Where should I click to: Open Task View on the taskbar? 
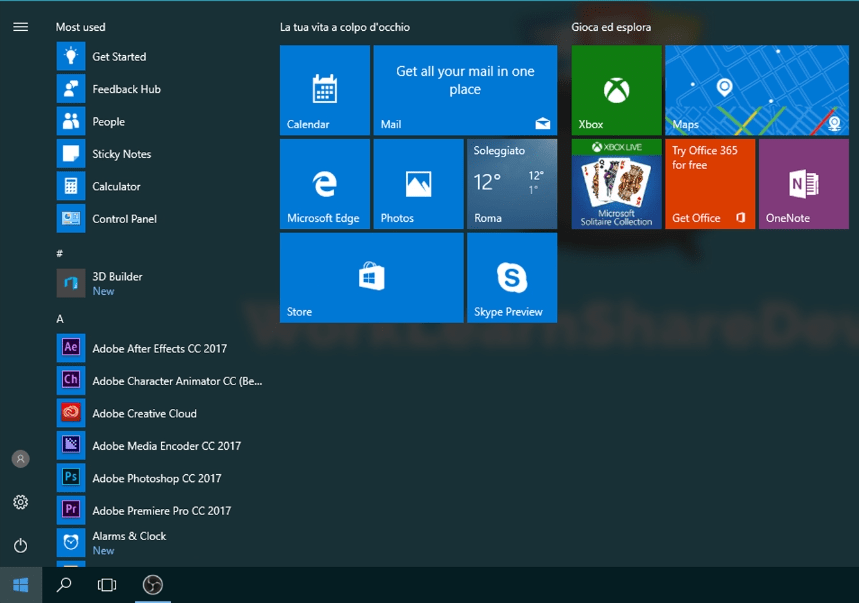107,585
